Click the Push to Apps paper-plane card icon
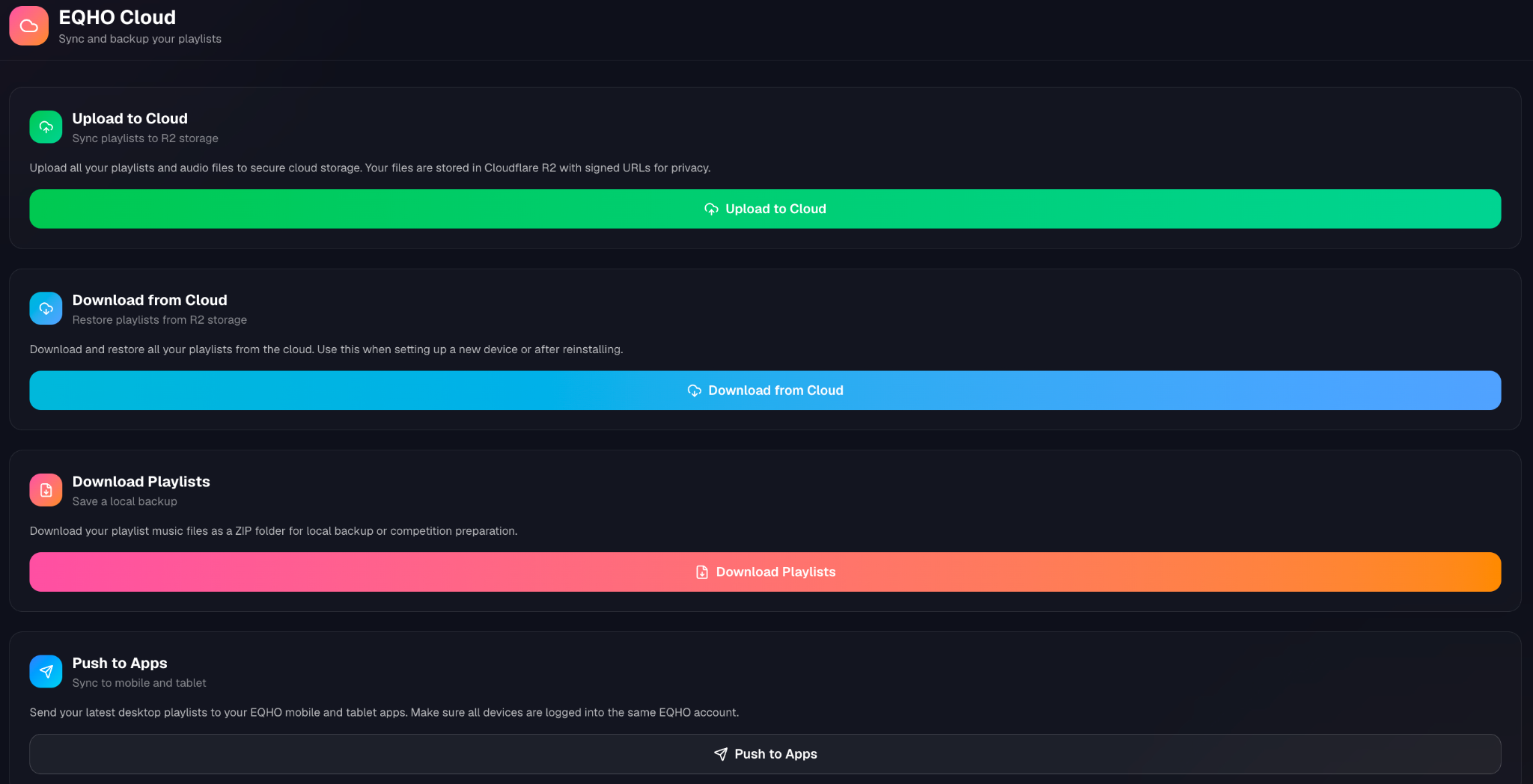The width and height of the screenshot is (1533, 784). [46, 672]
